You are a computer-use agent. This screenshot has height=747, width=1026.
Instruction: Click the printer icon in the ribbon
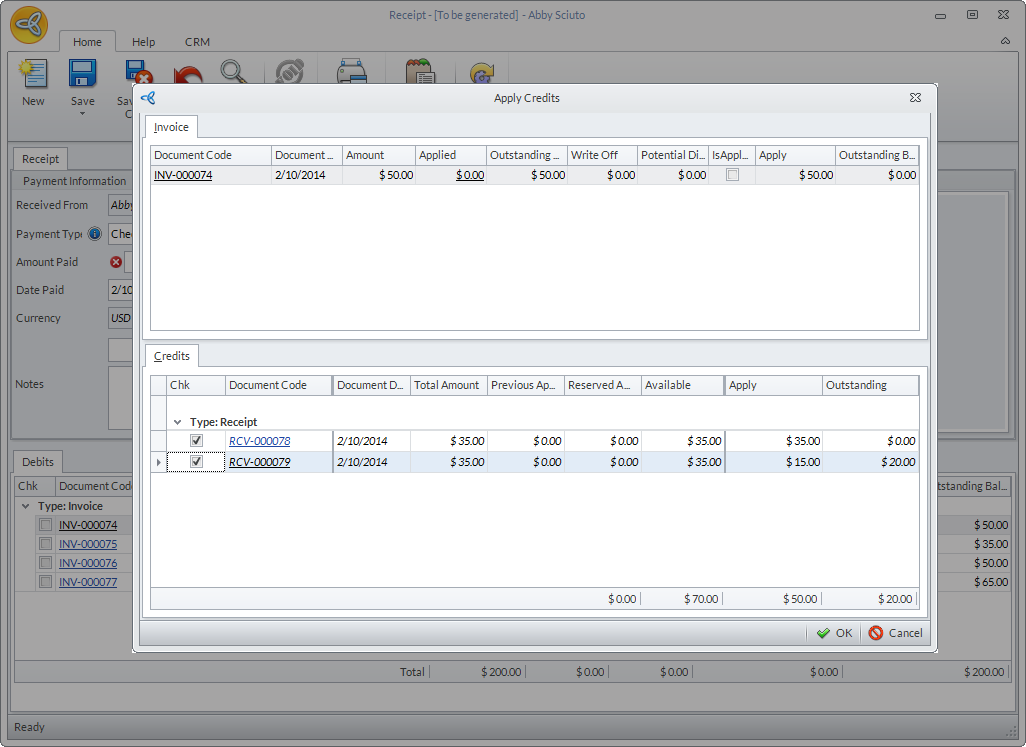(351, 73)
